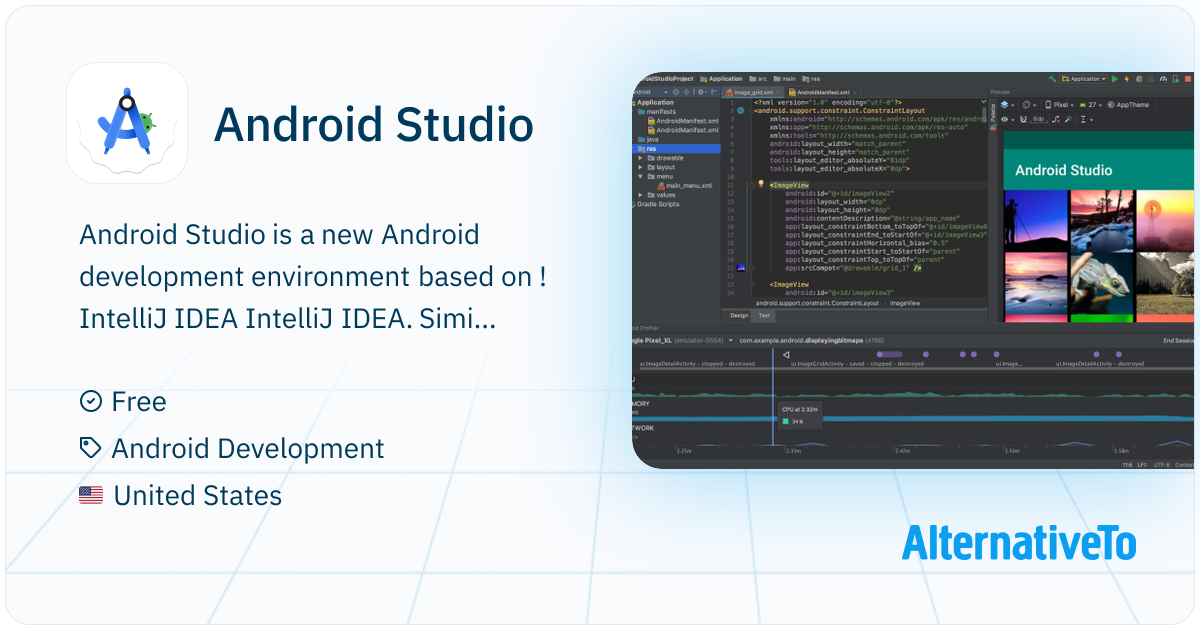Click the clear constraints icon
1200x630 pixels.
(x=1056, y=119)
